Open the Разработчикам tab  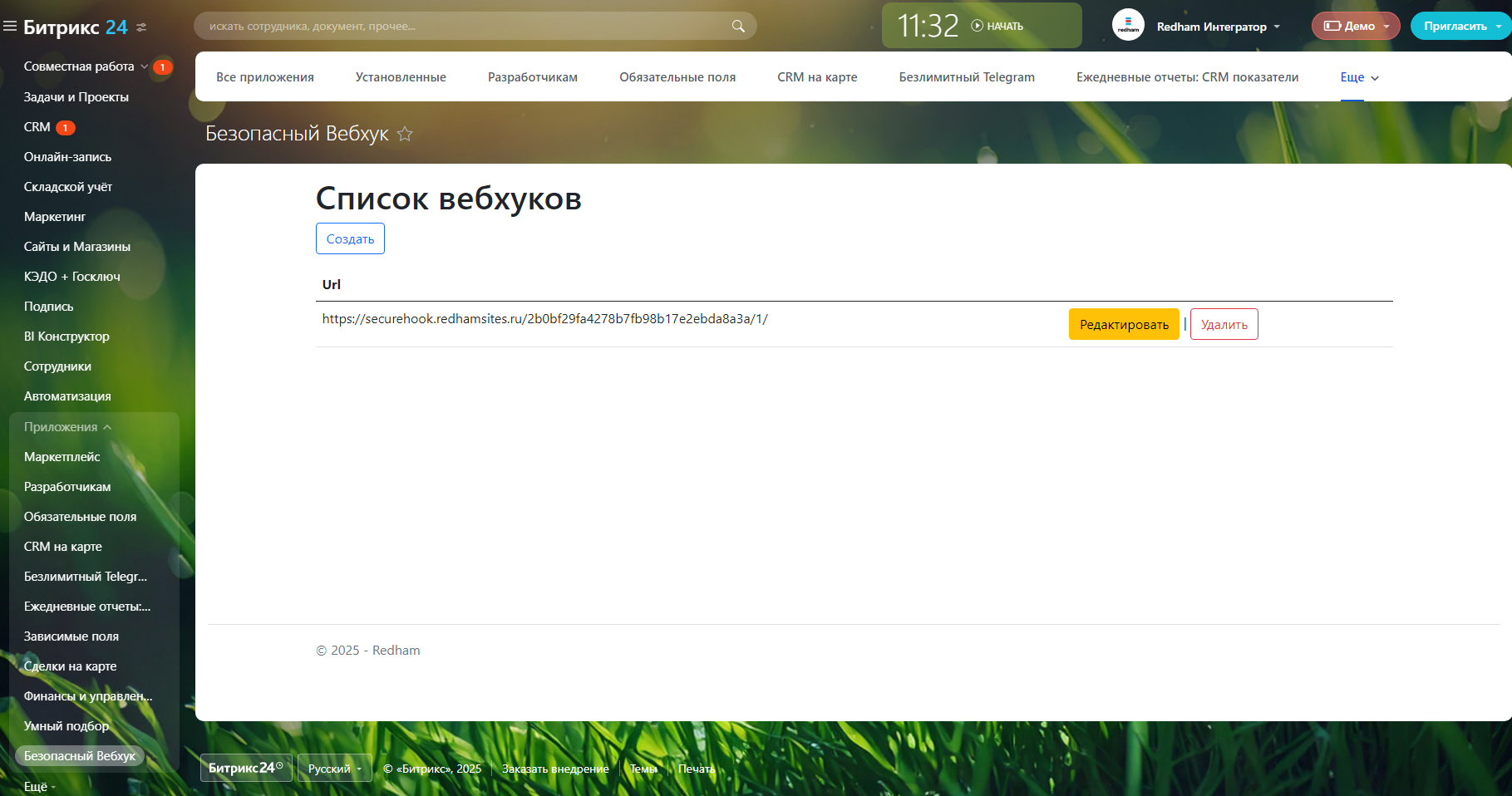[533, 77]
